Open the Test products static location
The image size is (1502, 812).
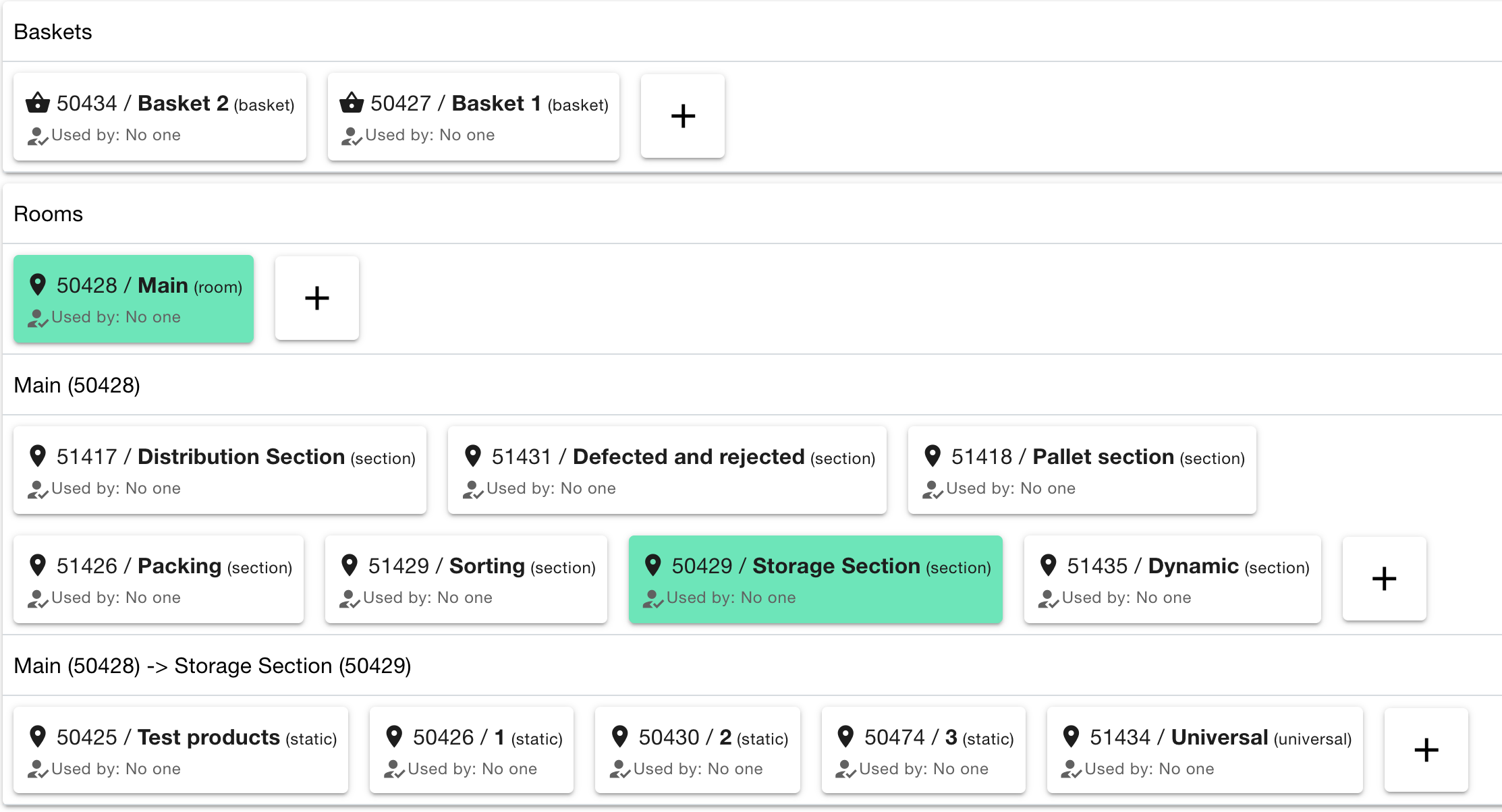click(x=181, y=750)
